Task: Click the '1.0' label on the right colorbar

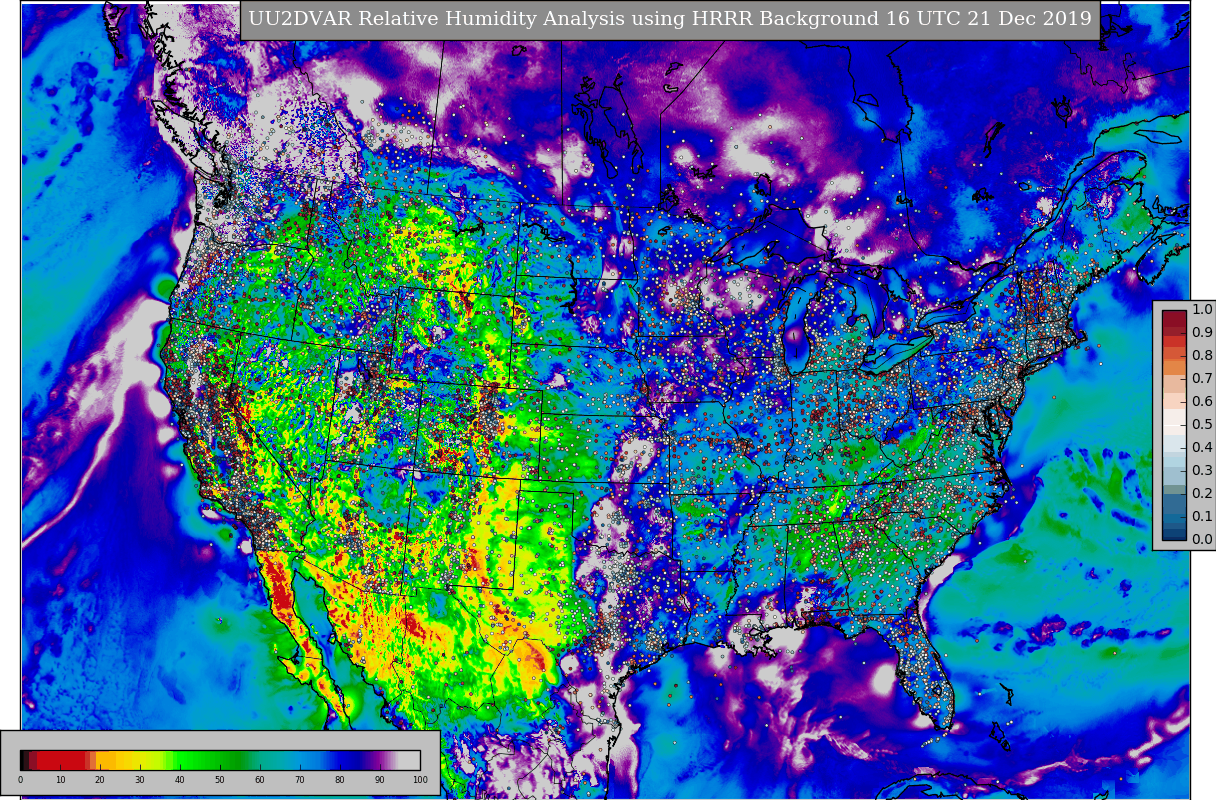Action: (1202, 309)
